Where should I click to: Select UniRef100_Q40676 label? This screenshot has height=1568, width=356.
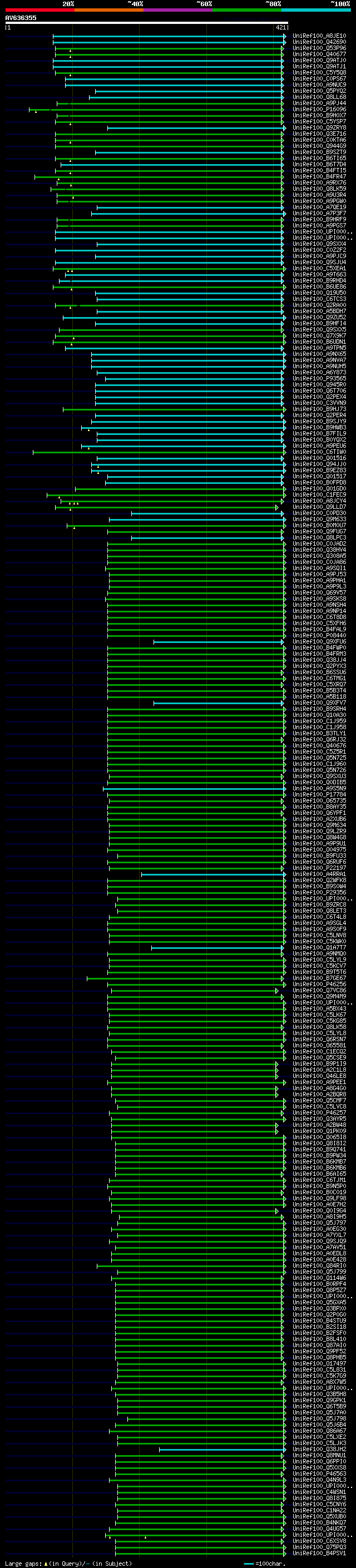(x=319, y=746)
